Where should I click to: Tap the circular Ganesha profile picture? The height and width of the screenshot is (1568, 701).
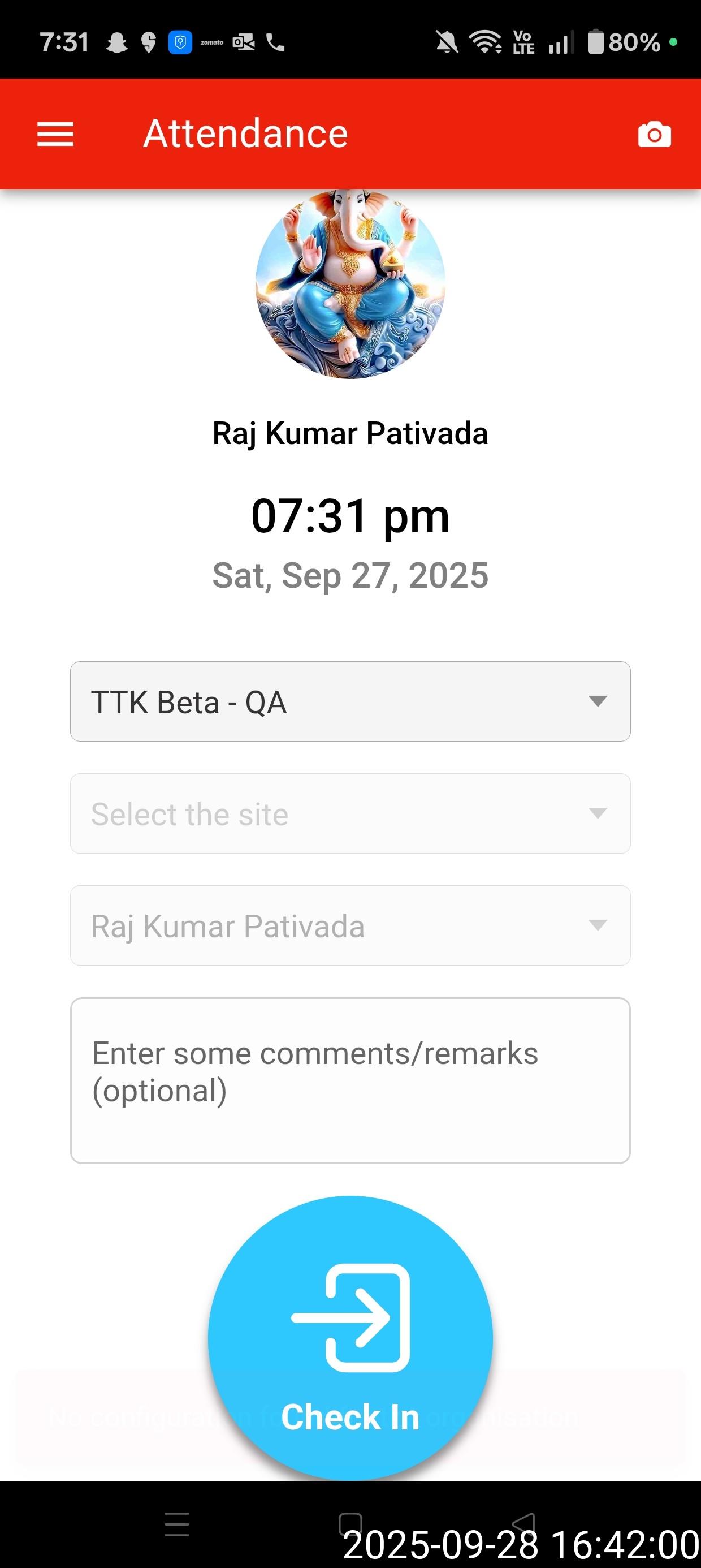tap(350, 285)
